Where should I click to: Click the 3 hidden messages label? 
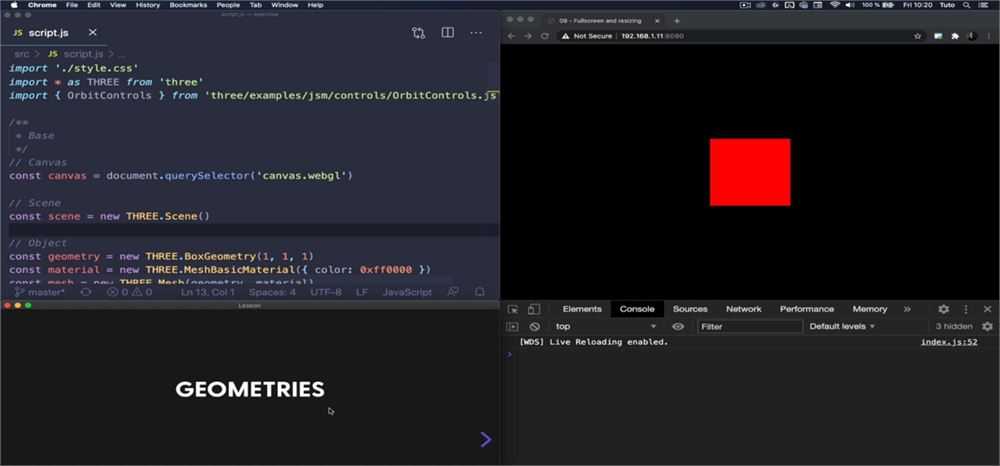(x=954, y=326)
